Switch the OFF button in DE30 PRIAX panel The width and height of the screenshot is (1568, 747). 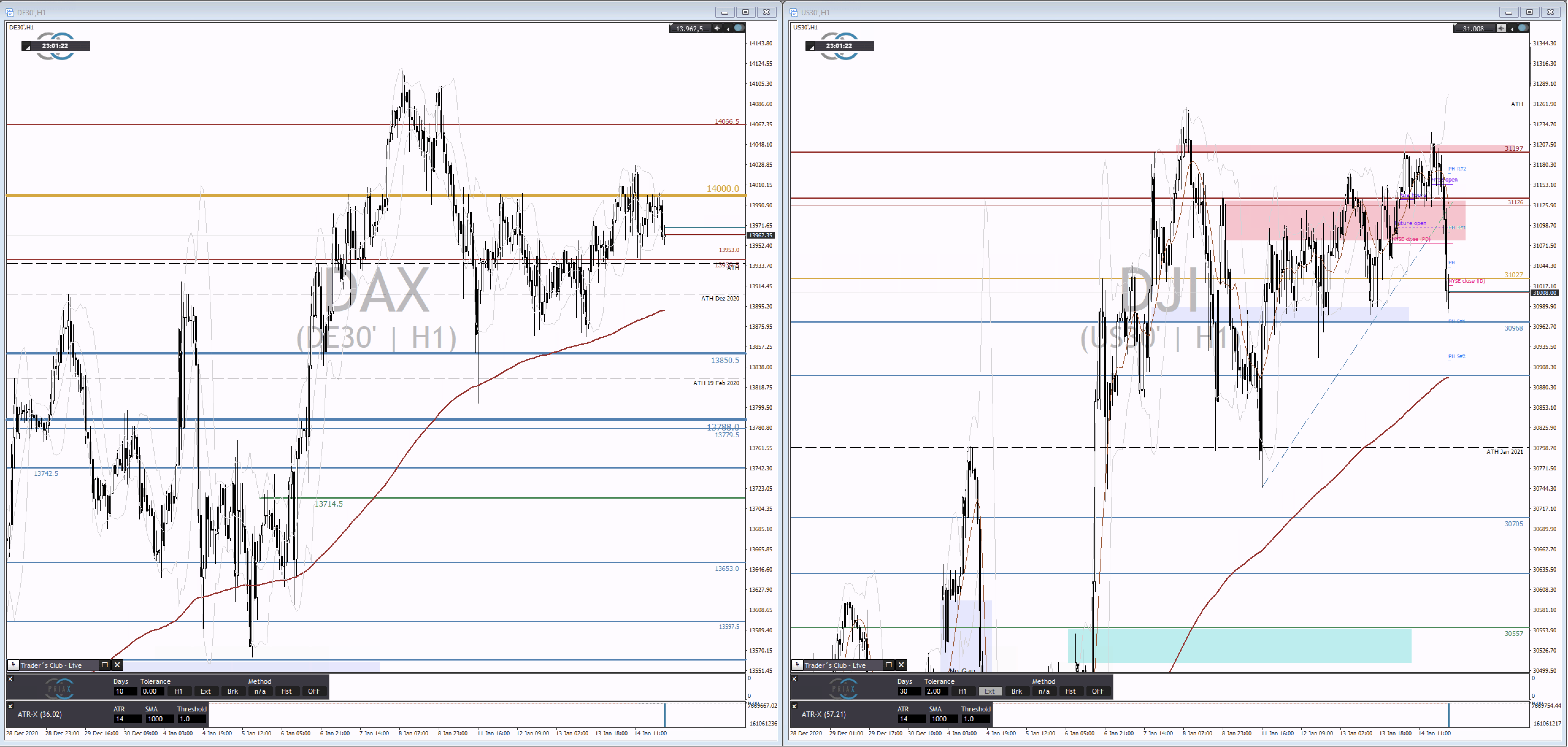point(314,691)
